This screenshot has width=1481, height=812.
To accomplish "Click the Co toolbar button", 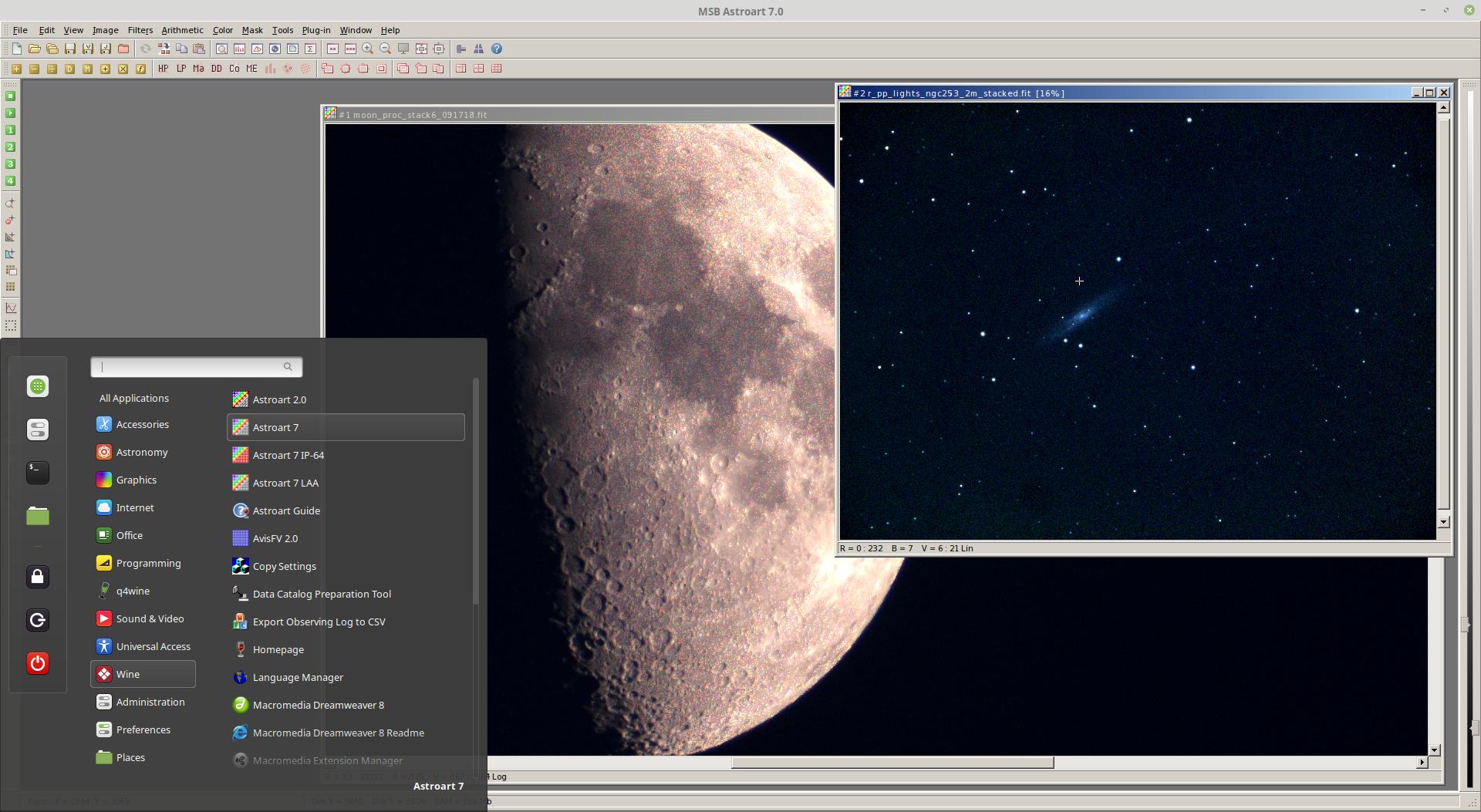I will point(234,69).
